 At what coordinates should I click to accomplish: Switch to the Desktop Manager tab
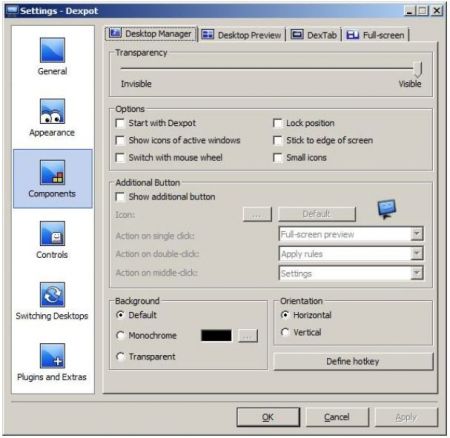151,34
